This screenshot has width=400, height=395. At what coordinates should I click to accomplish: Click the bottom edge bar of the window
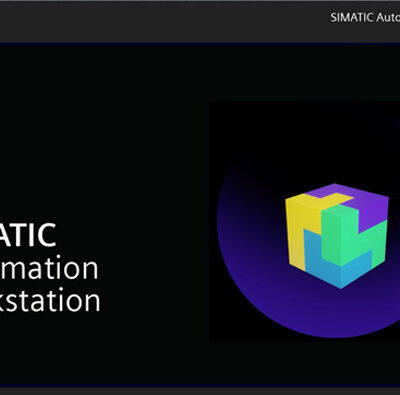coord(200,391)
